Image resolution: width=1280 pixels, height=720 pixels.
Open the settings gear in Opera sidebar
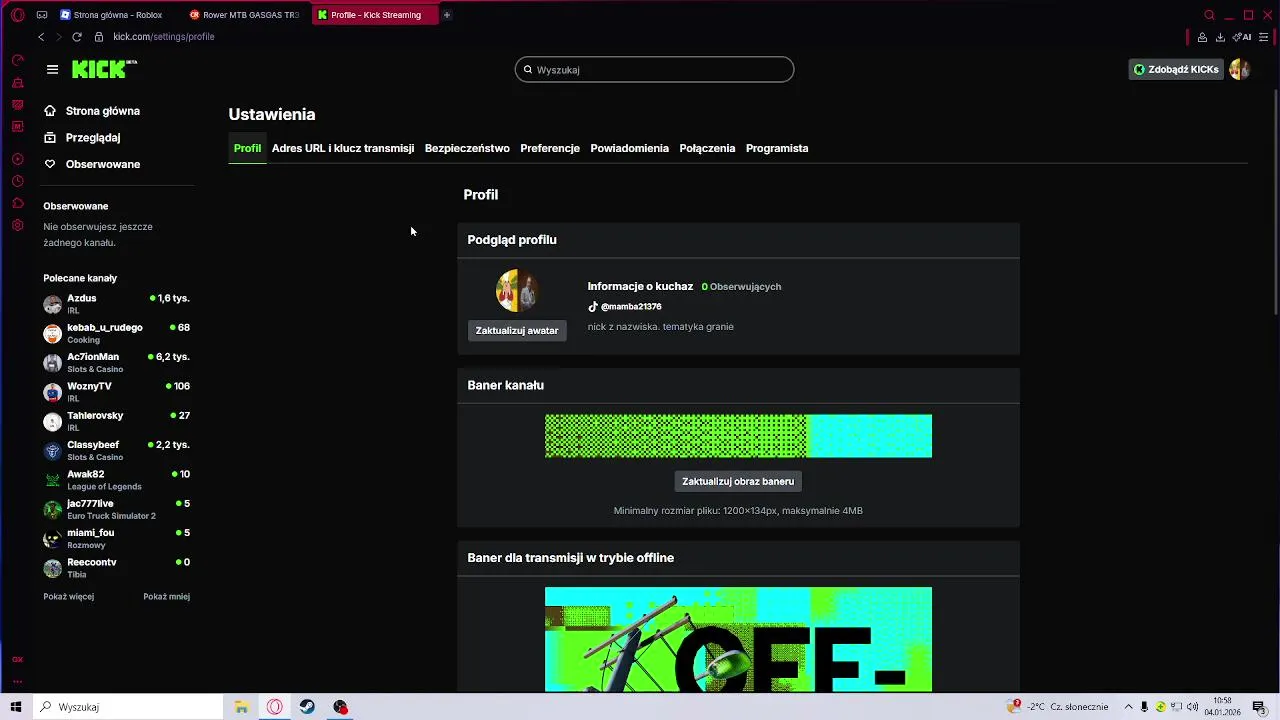point(17,226)
